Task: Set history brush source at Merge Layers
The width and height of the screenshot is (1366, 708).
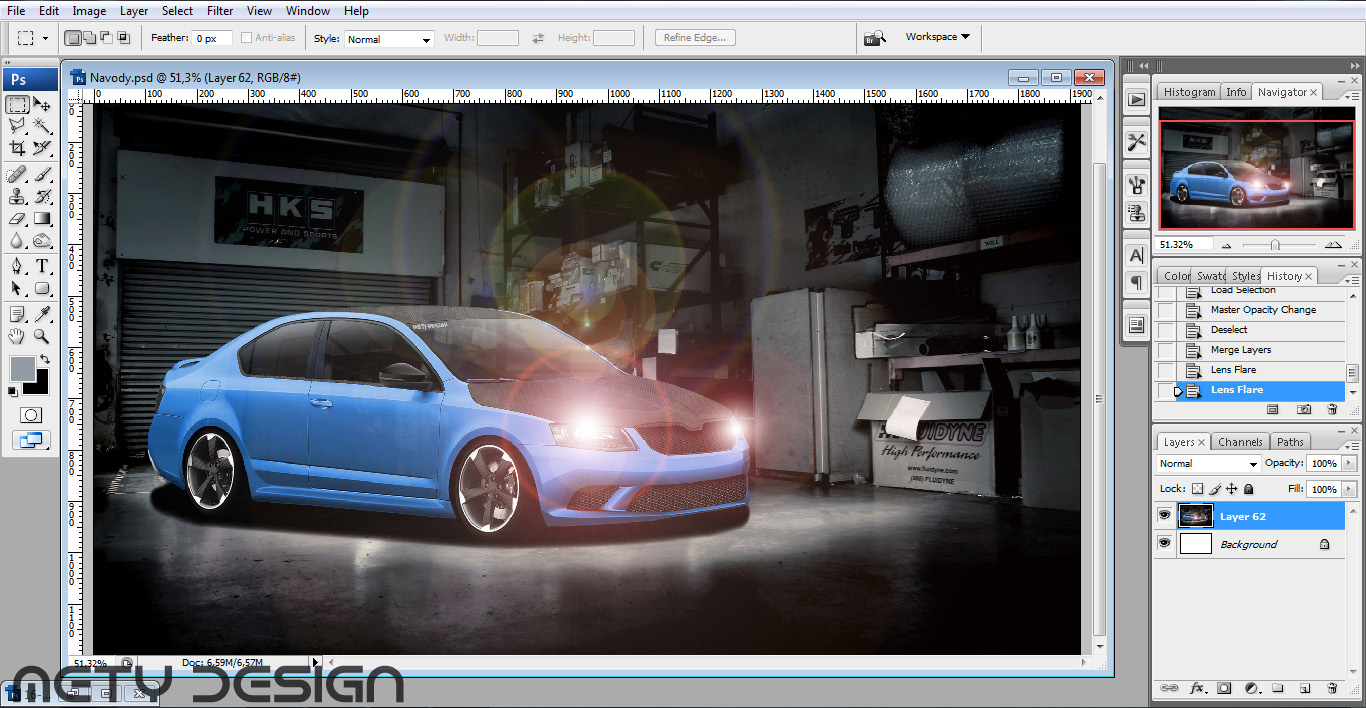Action: pyautogui.click(x=1166, y=350)
